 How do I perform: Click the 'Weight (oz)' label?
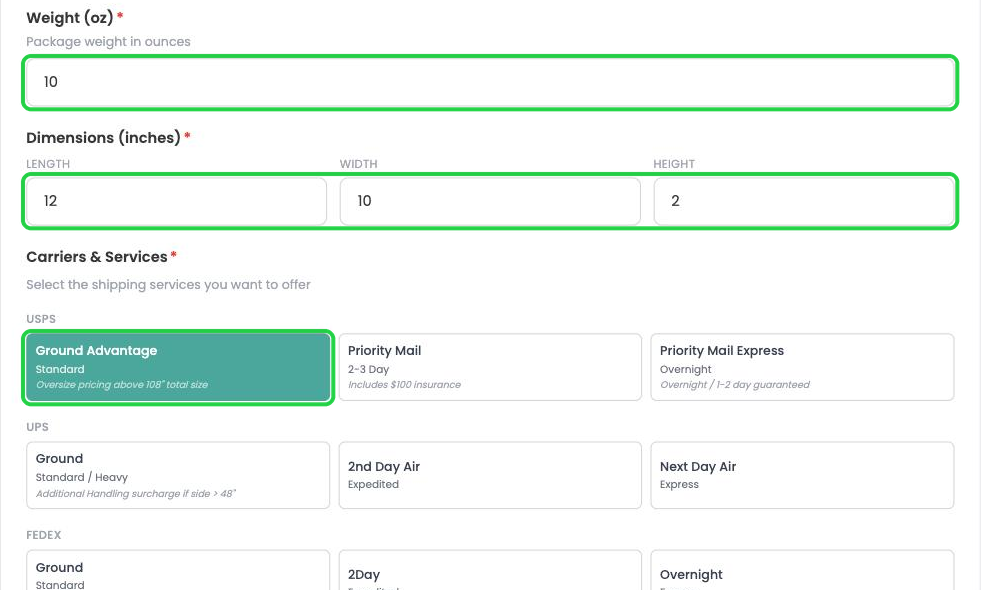pyautogui.click(x=69, y=18)
